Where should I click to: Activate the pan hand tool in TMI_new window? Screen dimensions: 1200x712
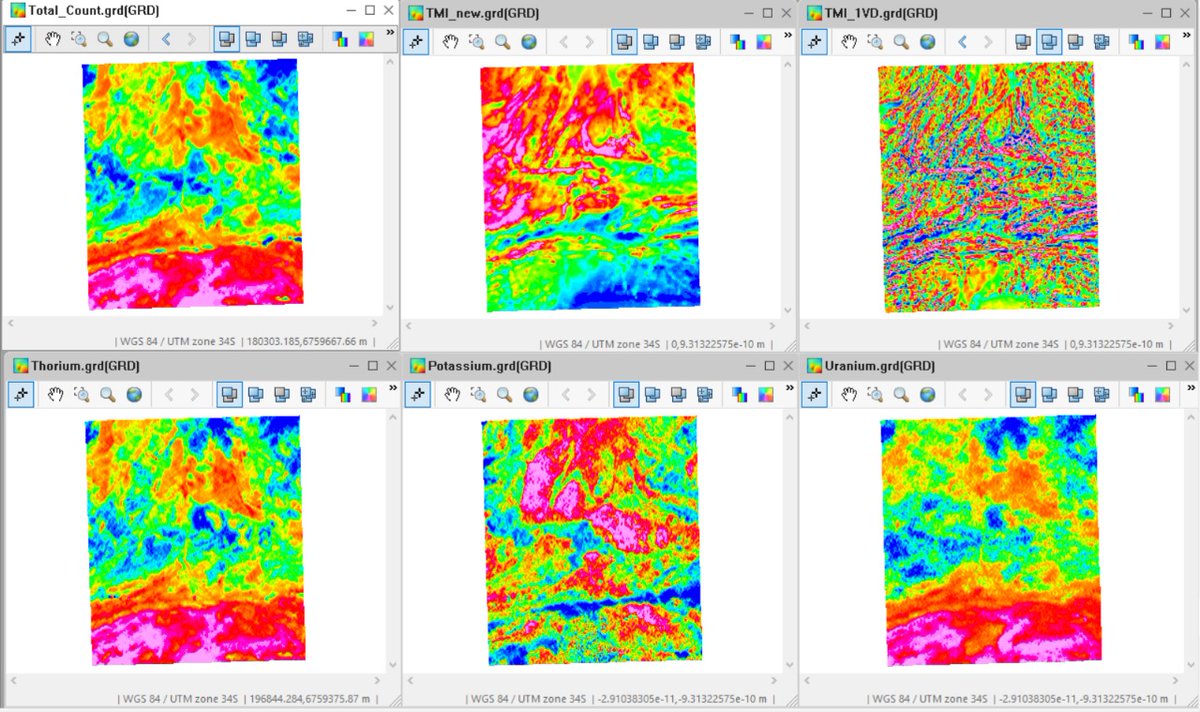point(451,42)
